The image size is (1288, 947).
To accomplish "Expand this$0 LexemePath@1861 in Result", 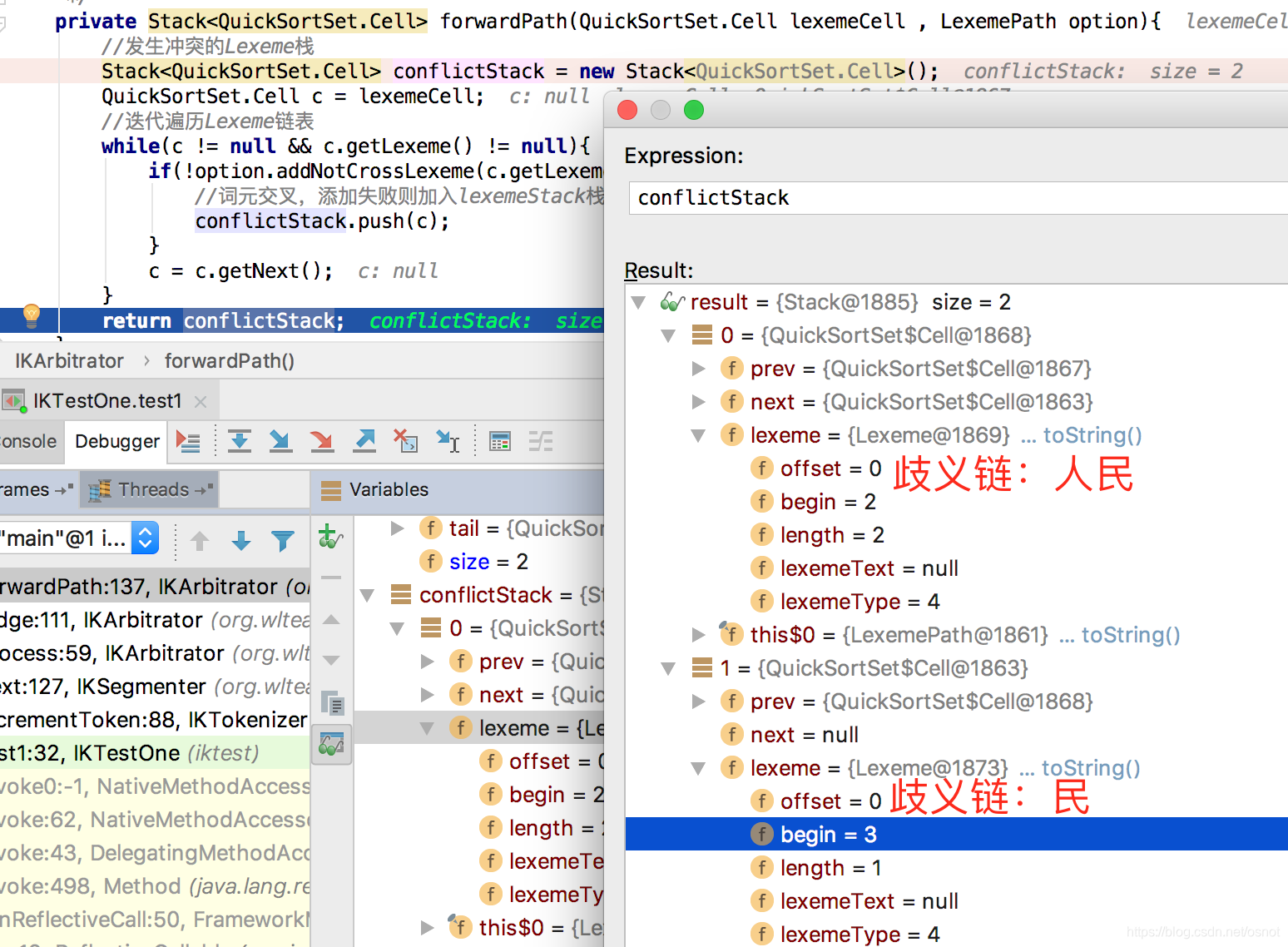I will (698, 635).
